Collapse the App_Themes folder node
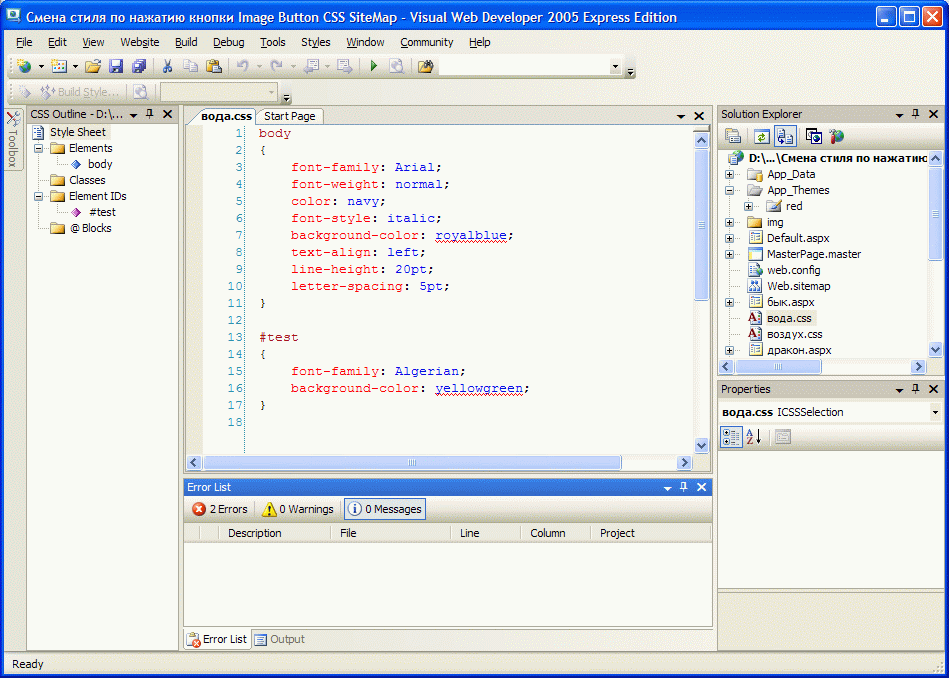This screenshot has width=949, height=678. tap(729, 190)
